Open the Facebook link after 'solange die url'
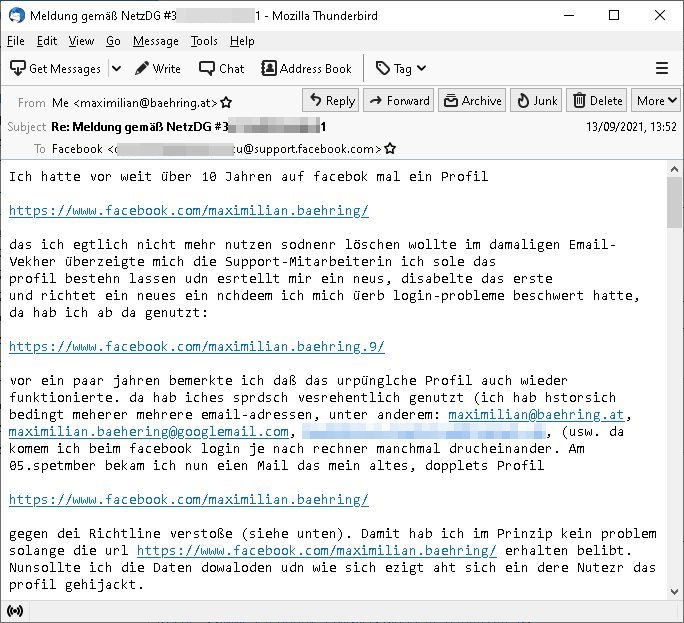Viewport: 684px width, 623px height. point(317,551)
